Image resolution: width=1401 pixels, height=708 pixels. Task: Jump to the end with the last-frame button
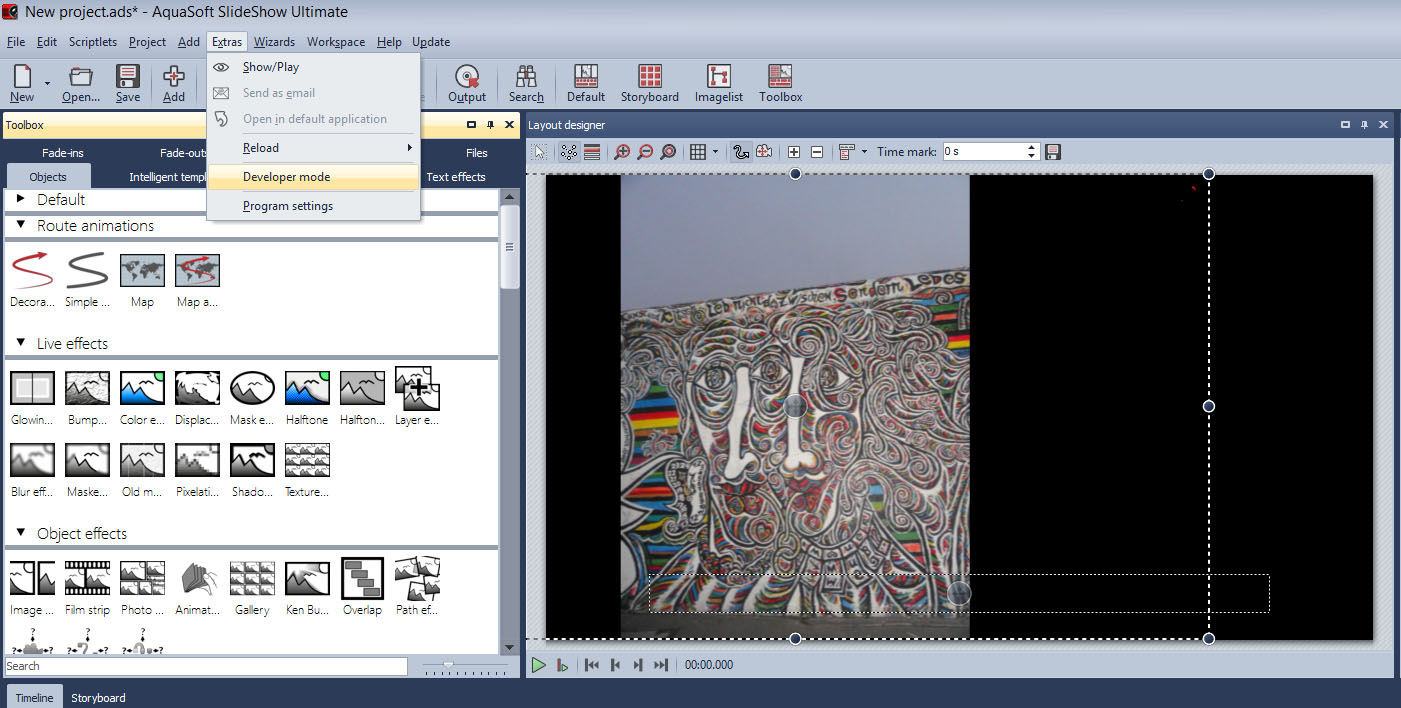point(660,665)
